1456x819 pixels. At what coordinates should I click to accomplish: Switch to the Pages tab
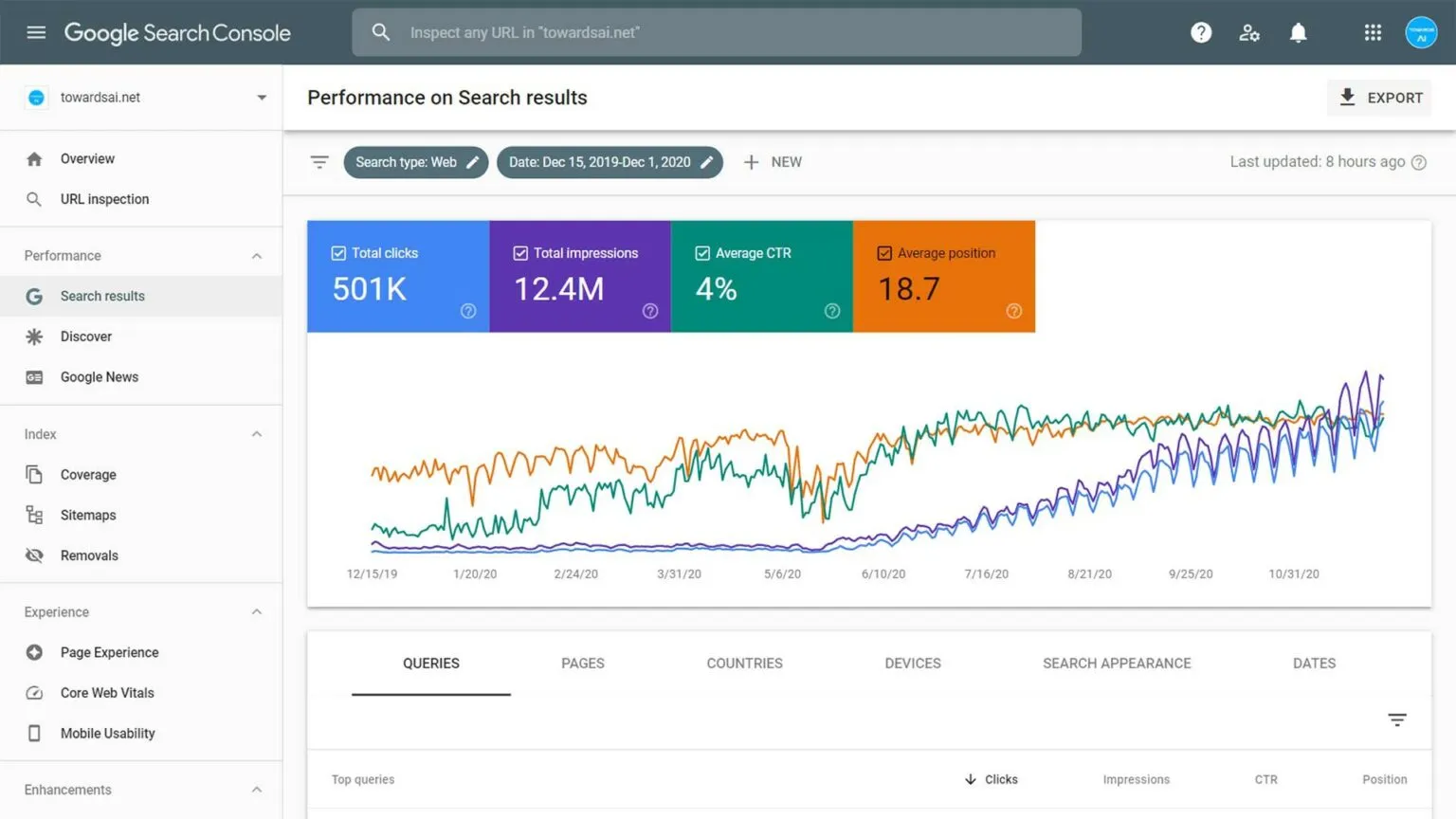click(x=582, y=664)
